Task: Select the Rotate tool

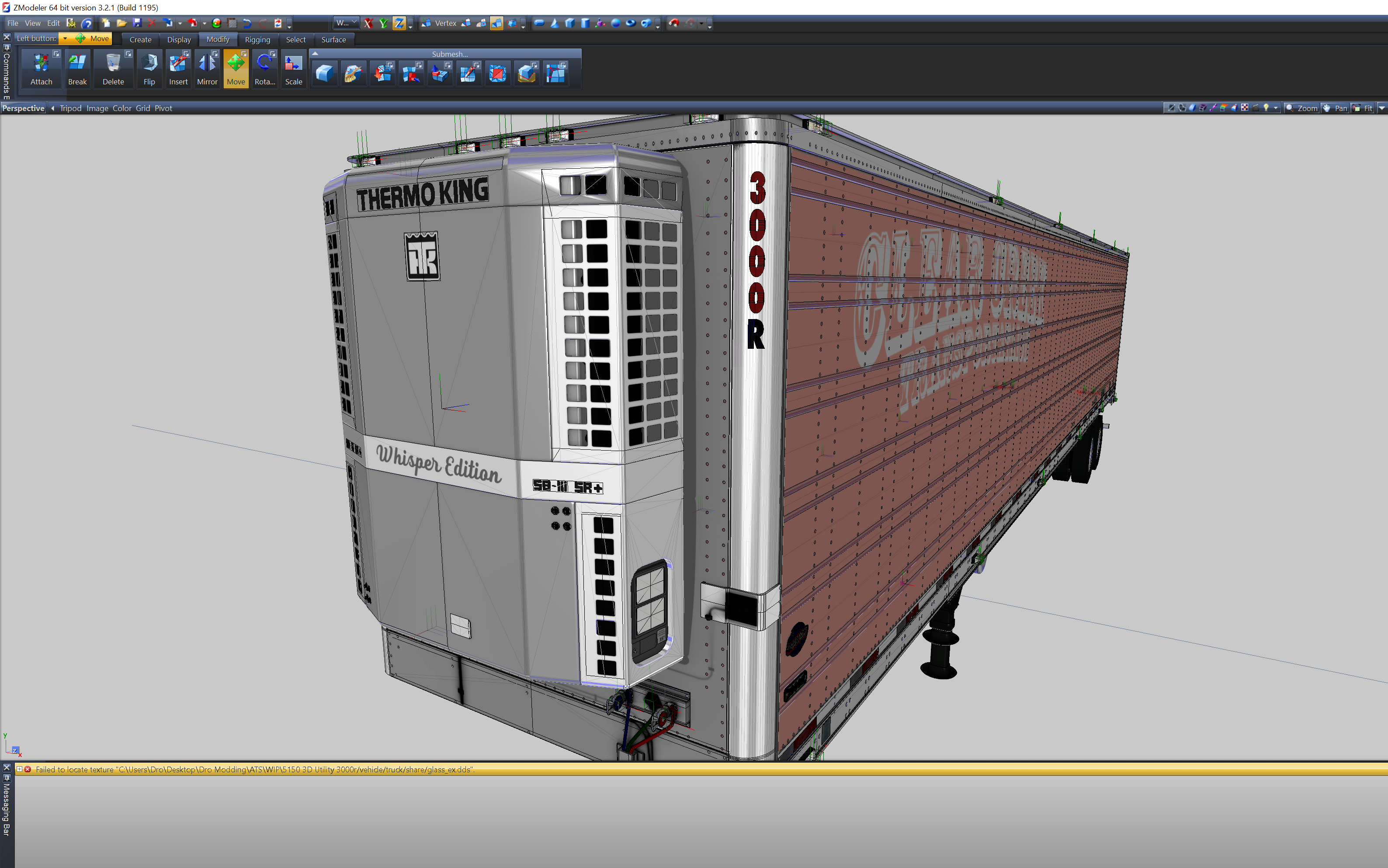Action: click(265, 68)
